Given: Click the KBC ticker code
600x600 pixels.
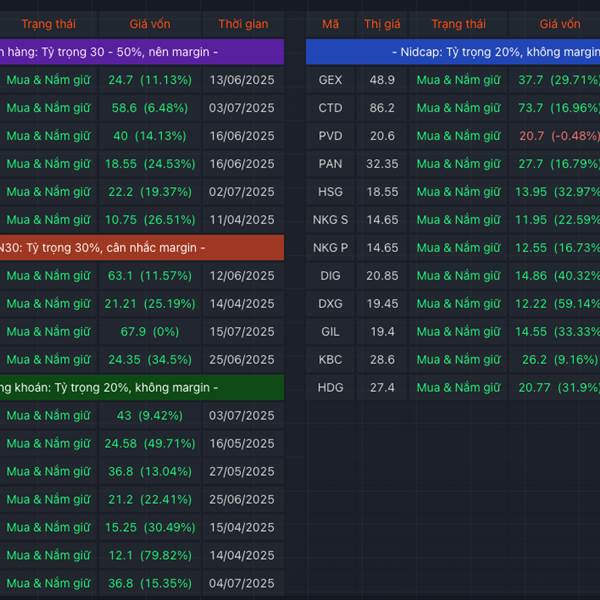Looking at the screenshot, I should pos(330,360).
